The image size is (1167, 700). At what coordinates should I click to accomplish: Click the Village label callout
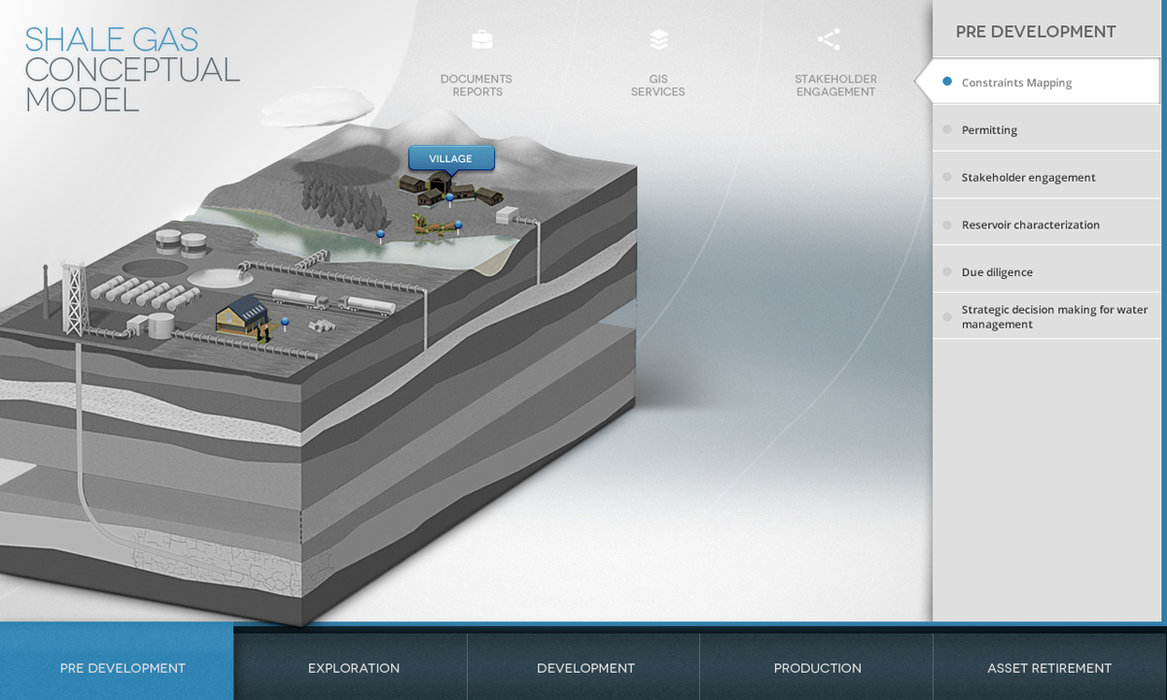[x=451, y=159]
